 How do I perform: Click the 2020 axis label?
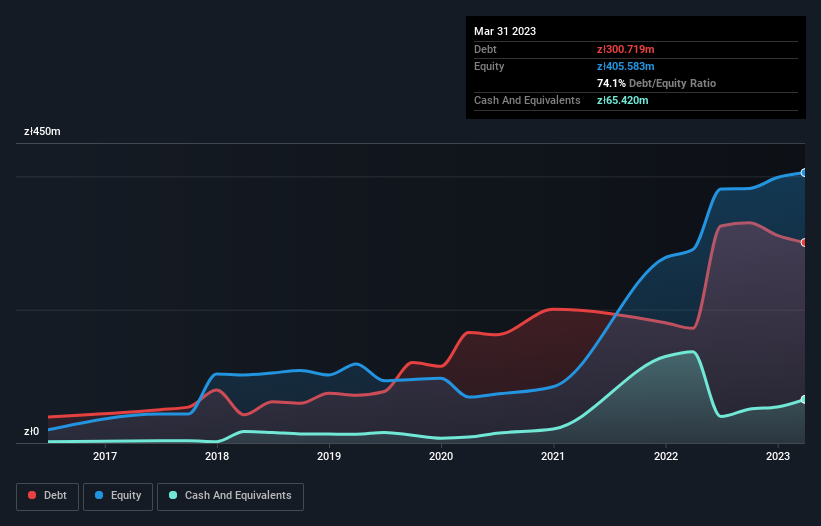(441, 456)
